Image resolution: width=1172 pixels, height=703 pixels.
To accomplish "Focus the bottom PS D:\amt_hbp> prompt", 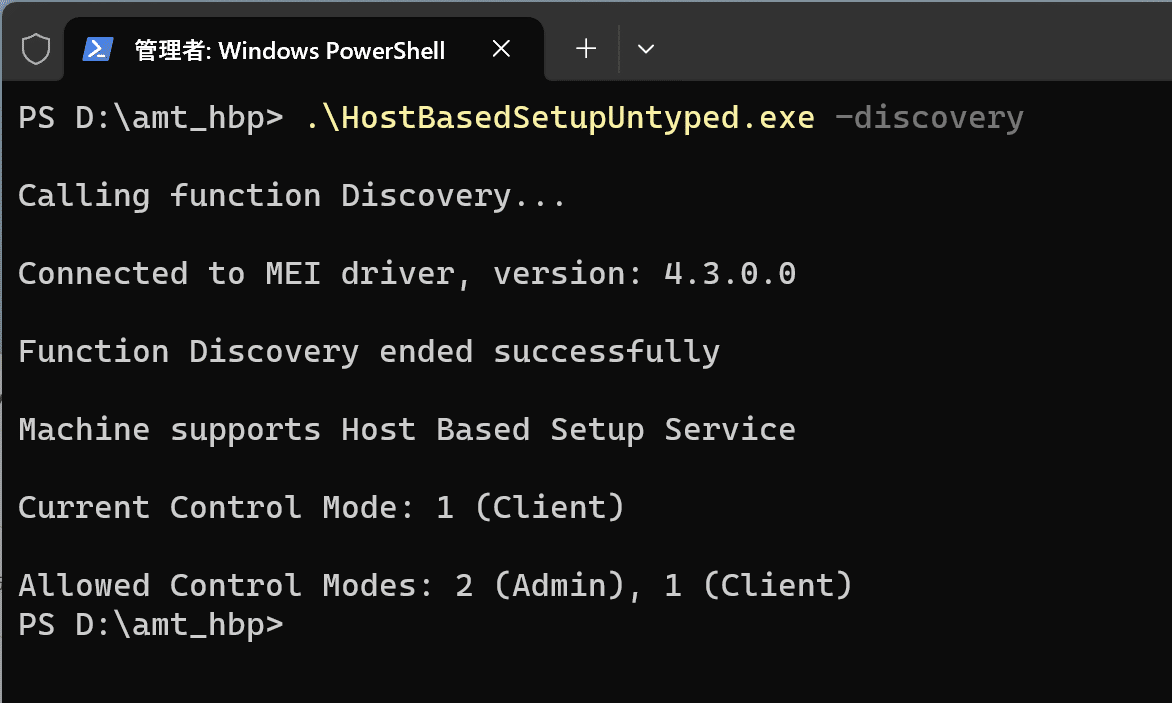I will [x=151, y=625].
